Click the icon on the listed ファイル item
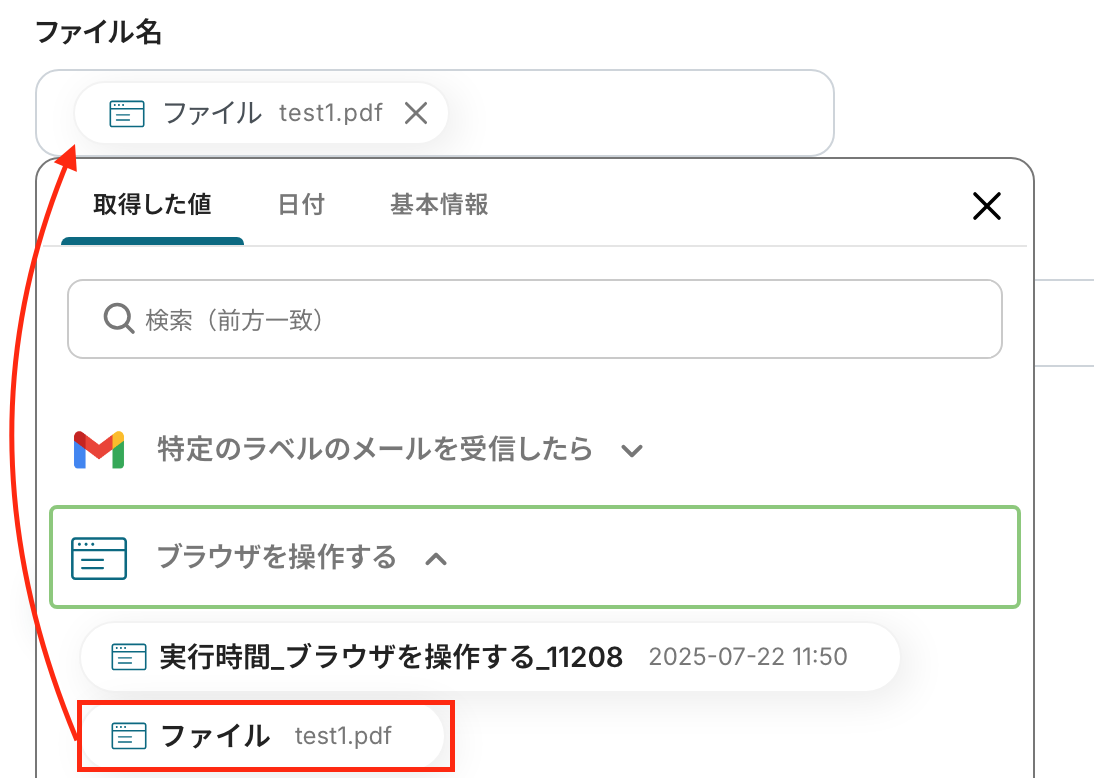Viewport: 1094px width, 778px height. tap(126, 737)
